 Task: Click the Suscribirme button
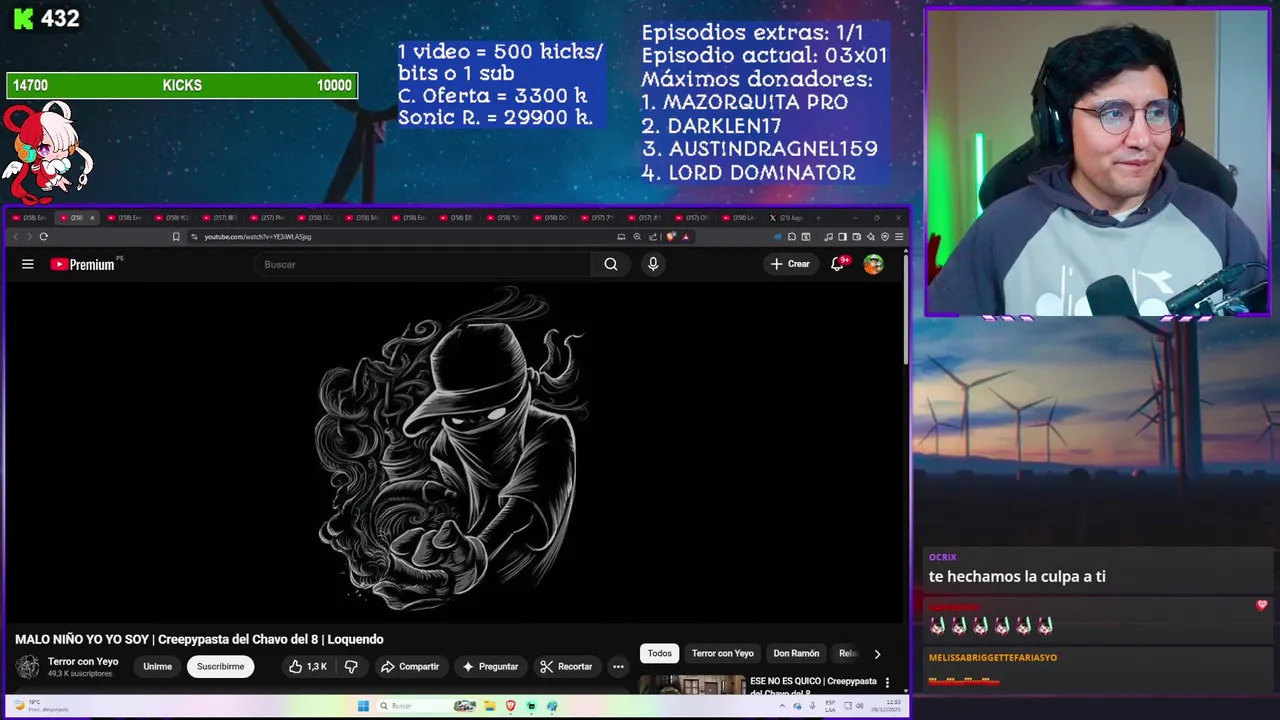click(220, 666)
